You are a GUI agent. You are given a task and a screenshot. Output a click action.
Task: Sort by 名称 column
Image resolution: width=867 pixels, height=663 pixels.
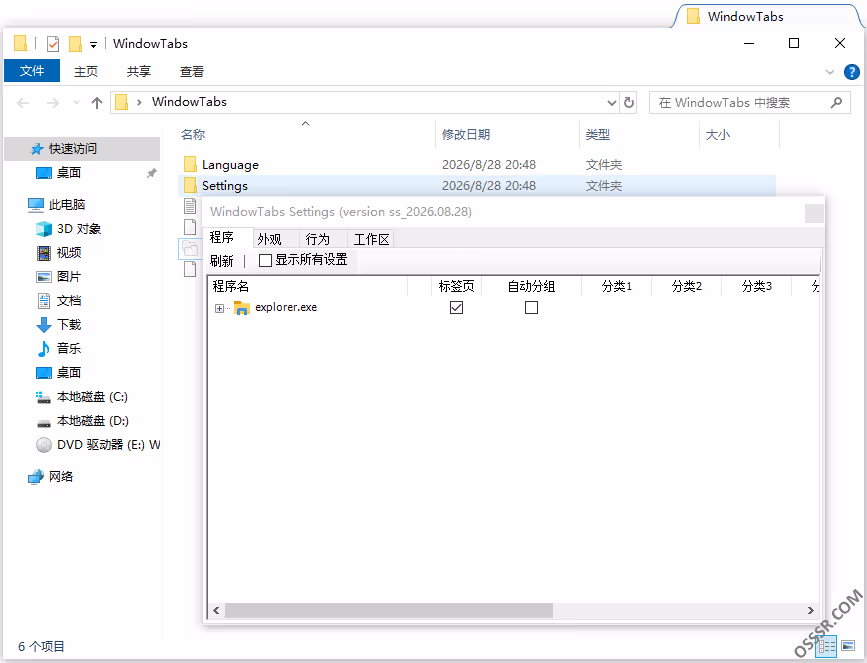[x=193, y=134]
